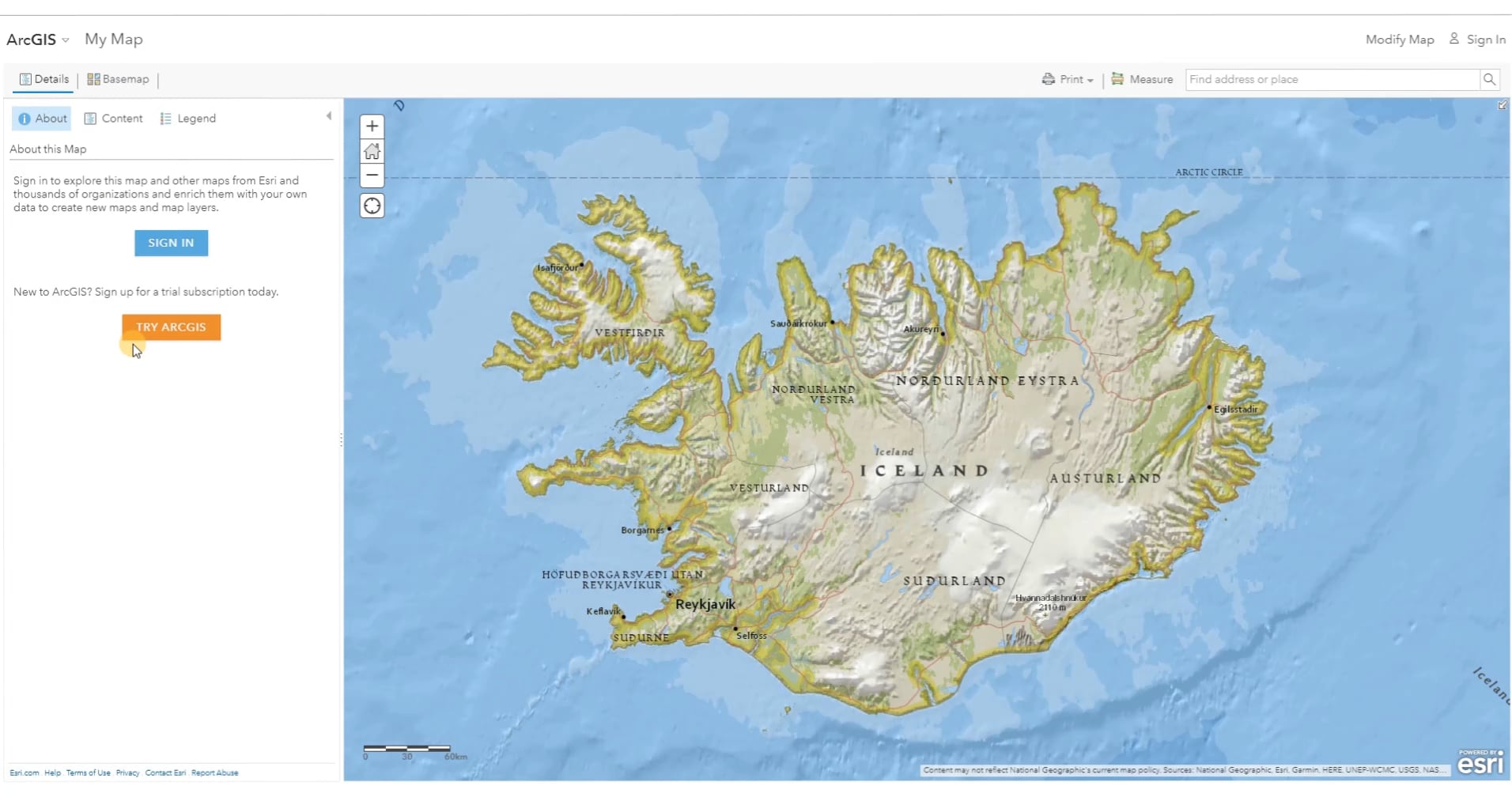Click the Egilsstaðir town label
The image size is (1512, 797).
(1235, 409)
